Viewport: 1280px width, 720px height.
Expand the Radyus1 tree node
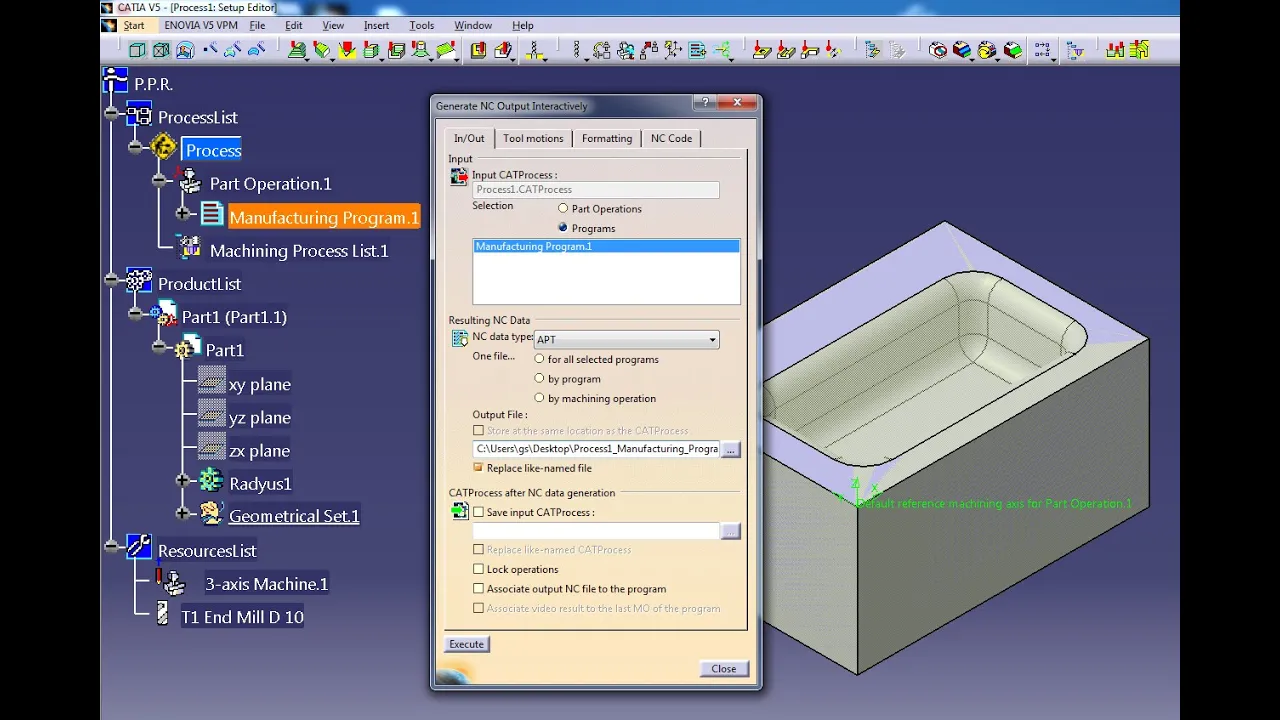tap(183, 481)
